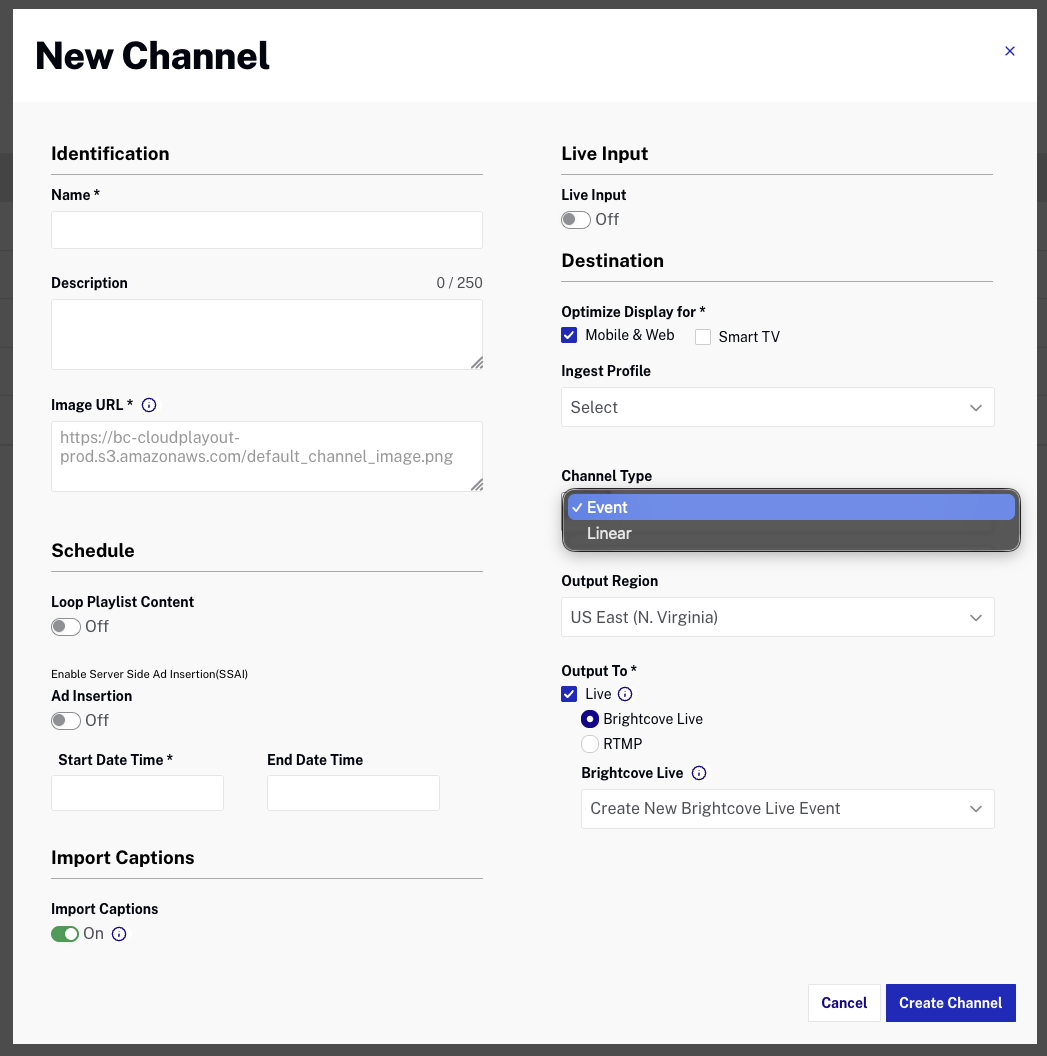Enable Loop Playlist Content
The height and width of the screenshot is (1056, 1047).
[66, 626]
